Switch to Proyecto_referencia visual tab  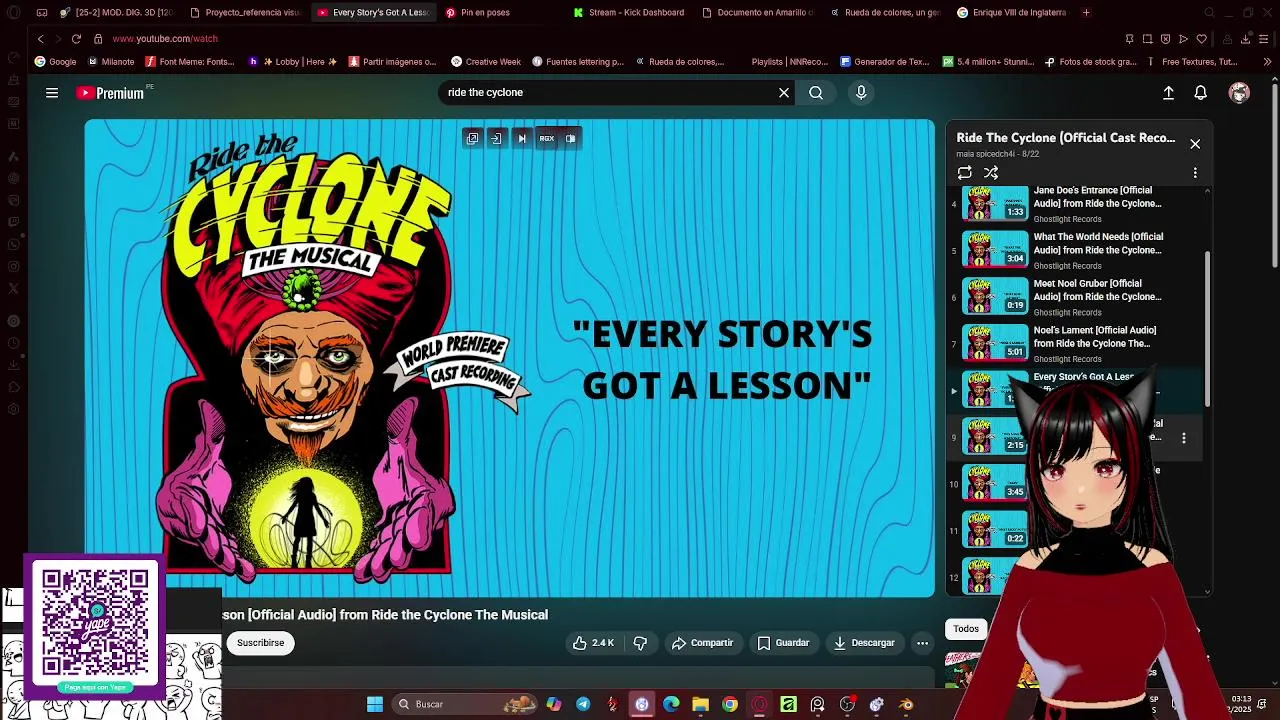click(245, 13)
